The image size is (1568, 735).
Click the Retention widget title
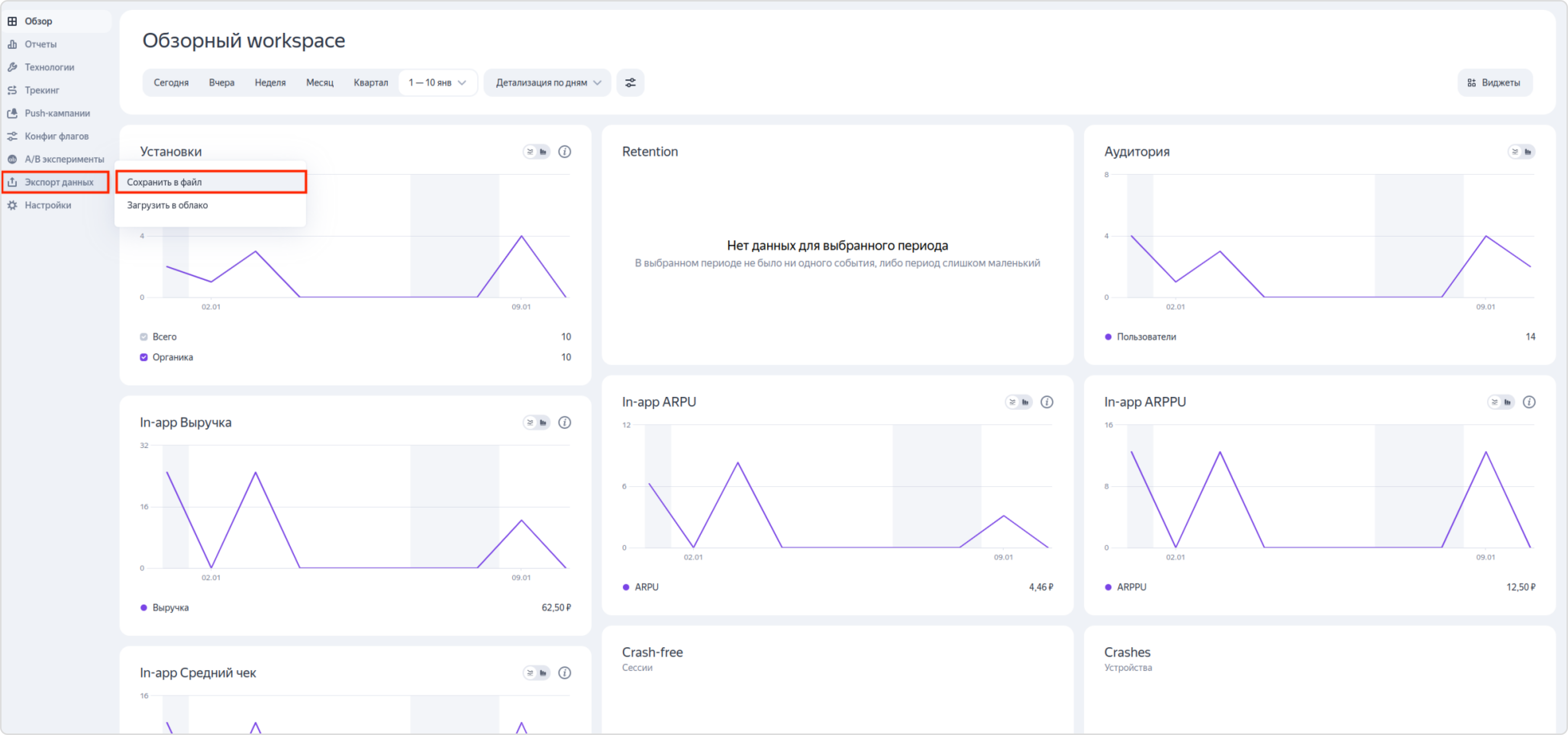[x=650, y=152]
